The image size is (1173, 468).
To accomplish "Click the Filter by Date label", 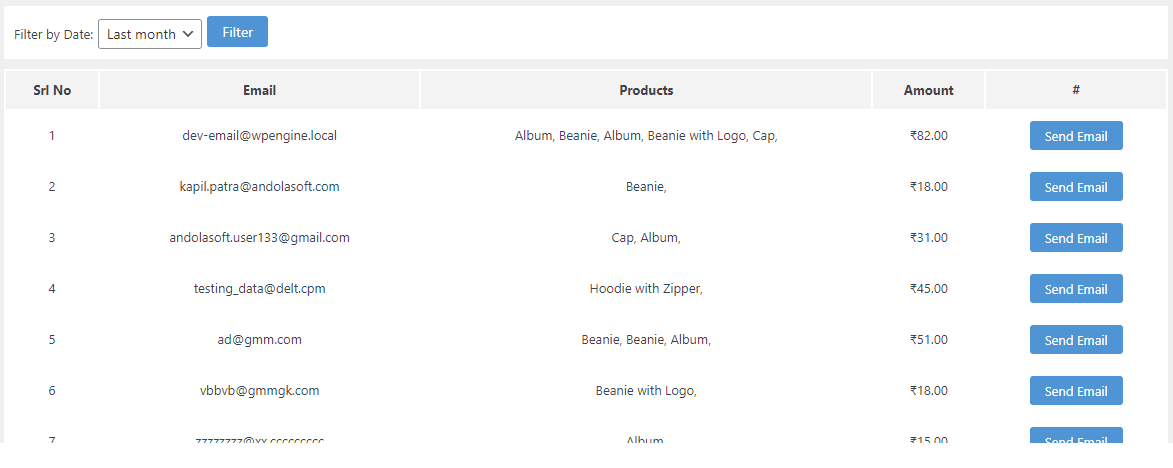I will [53, 34].
